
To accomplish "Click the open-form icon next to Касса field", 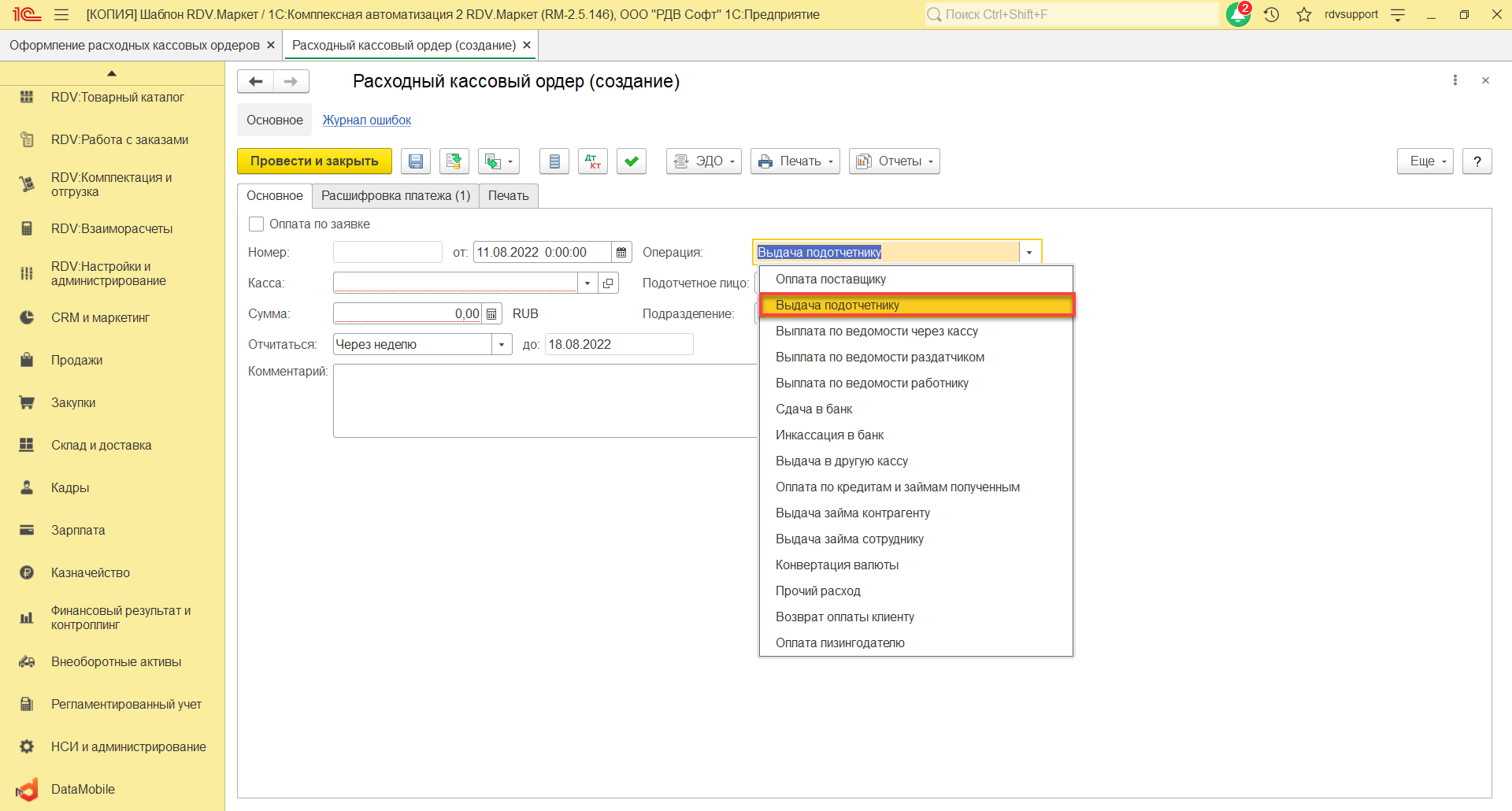I will 608,283.
